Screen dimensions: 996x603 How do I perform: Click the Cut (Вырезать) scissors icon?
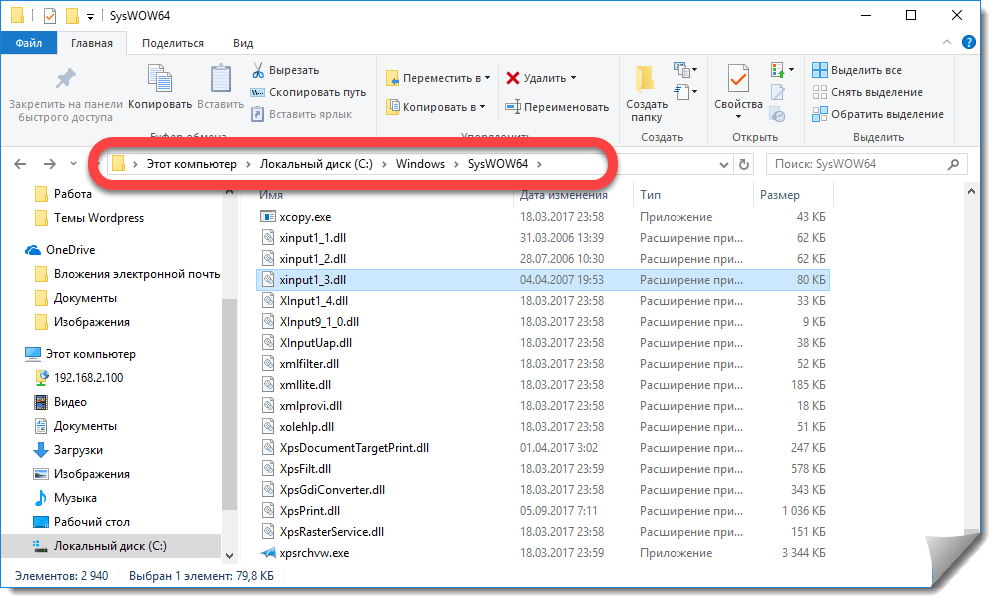click(257, 70)
